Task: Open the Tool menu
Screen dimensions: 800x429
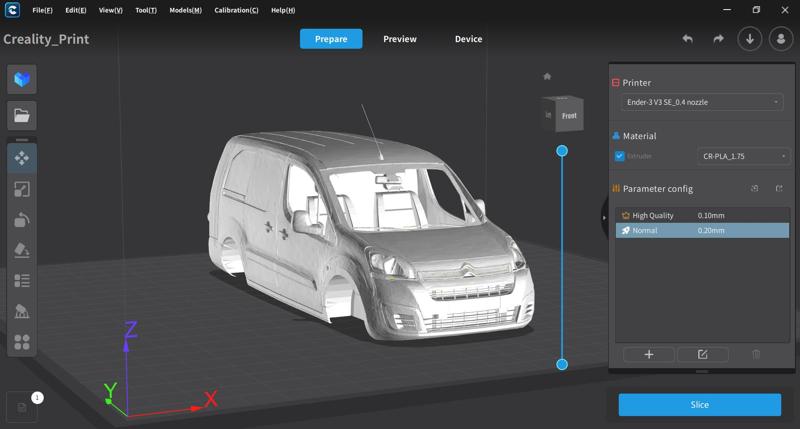Action: (x=146, y=10)
